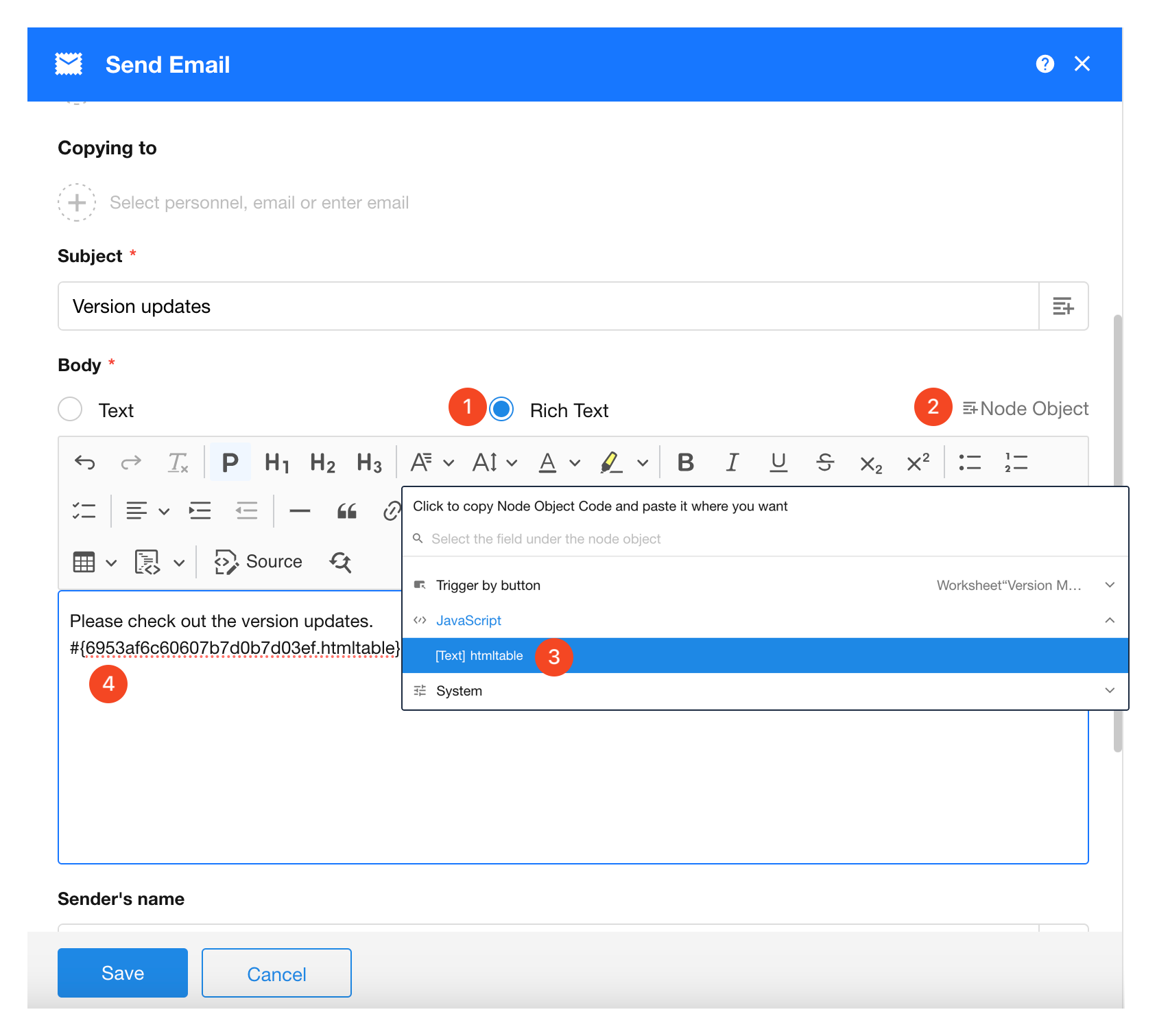Image resolution: width=1157 pixels, height=1036 pixels.
Task: Collapse the JavaScript node entry
Action: point(1109,620)
